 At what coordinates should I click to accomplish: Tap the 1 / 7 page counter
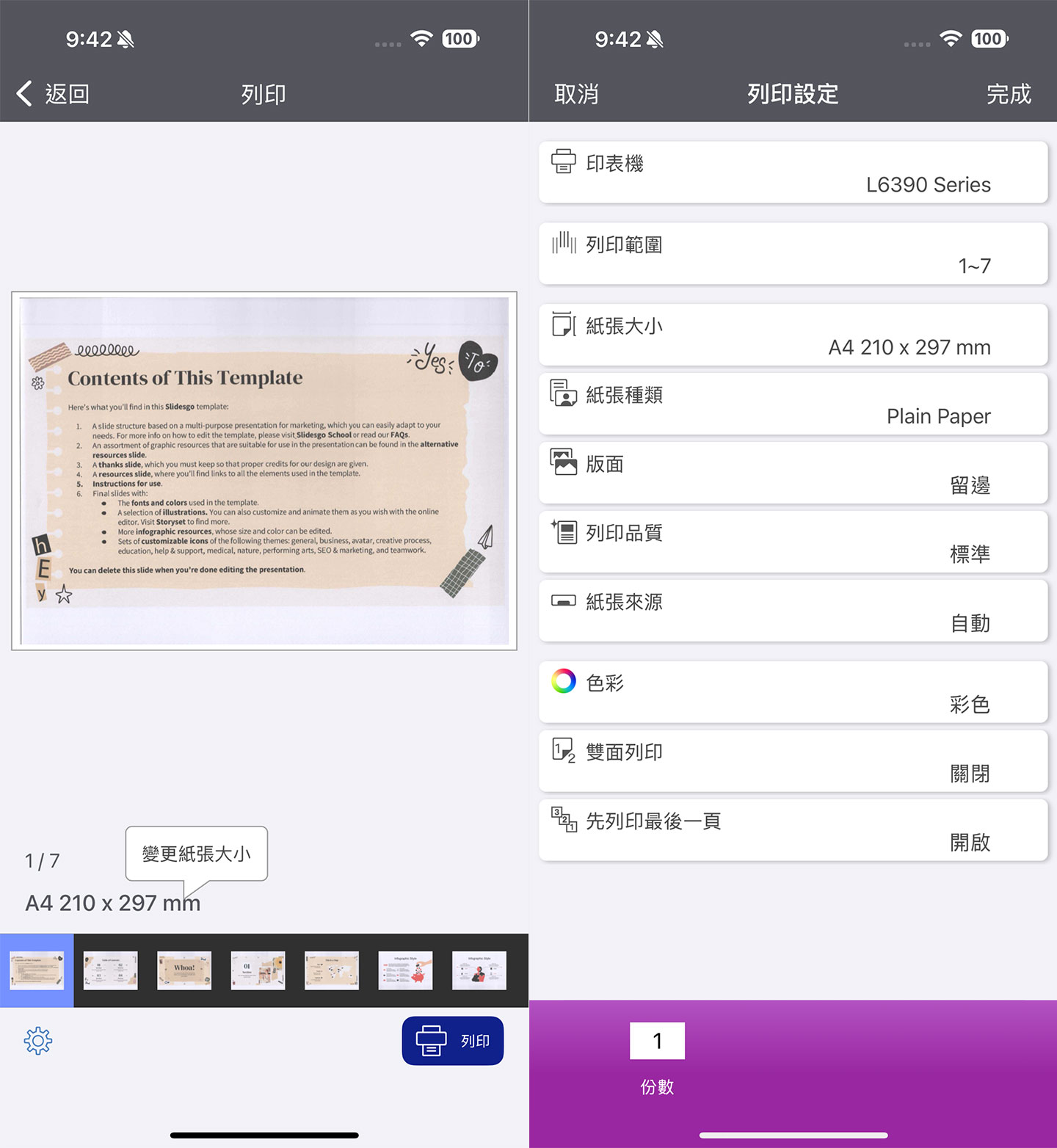[43, 861]
